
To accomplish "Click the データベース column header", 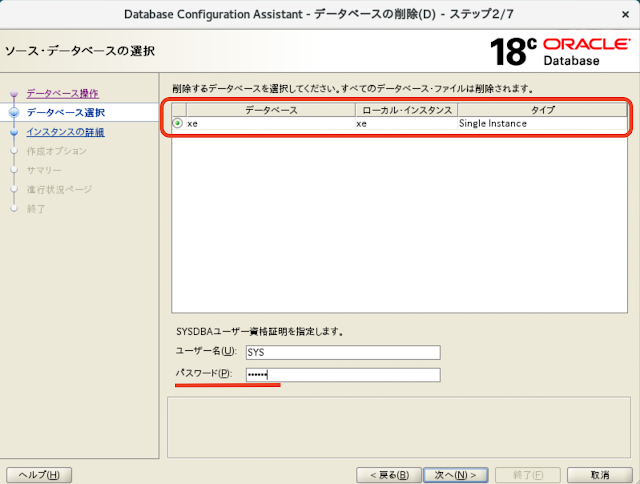I will click(271, 110).
